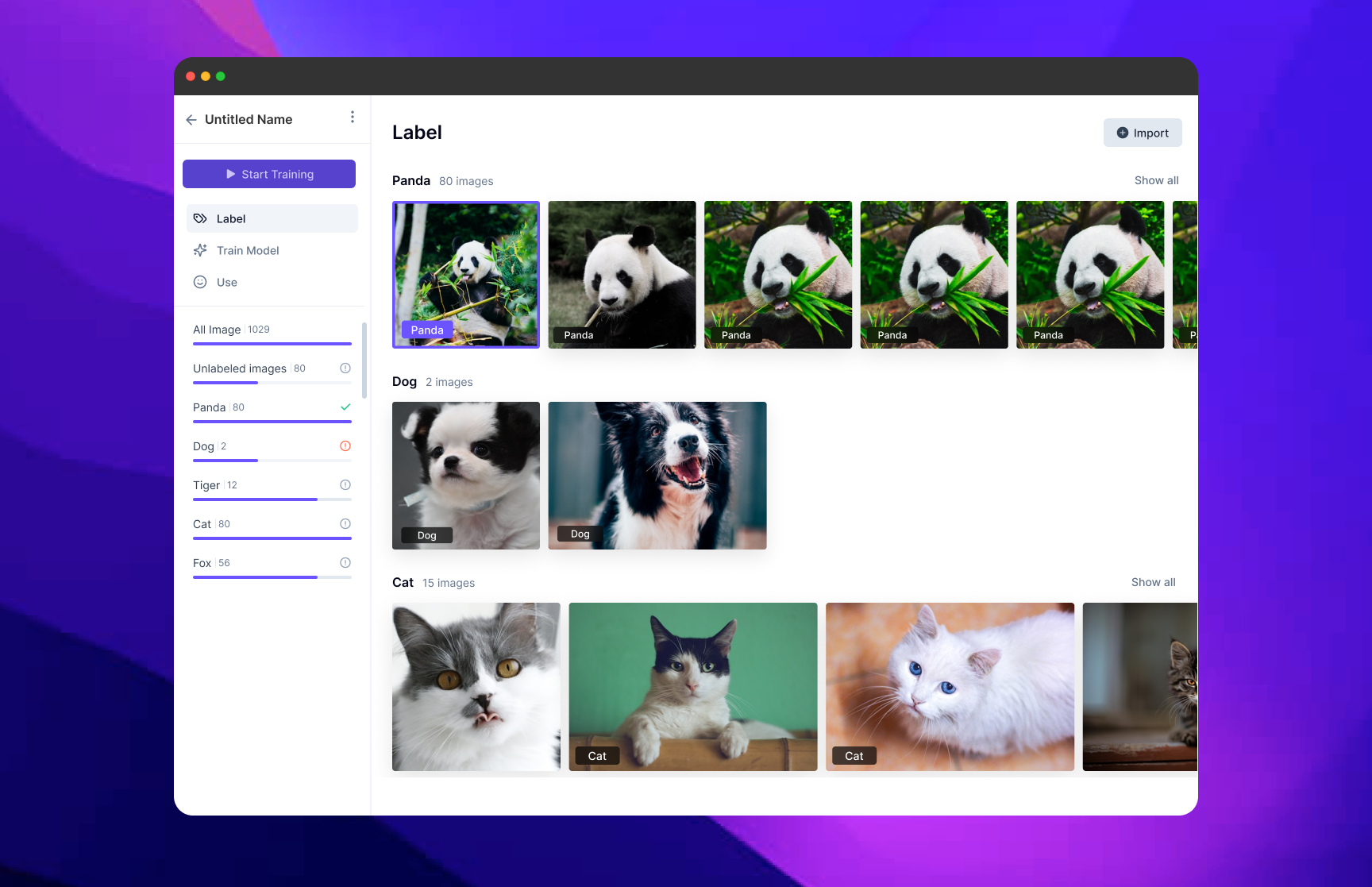Click the Label tag icon in the sidebar
1372x887 pixels.
(200, 218)
